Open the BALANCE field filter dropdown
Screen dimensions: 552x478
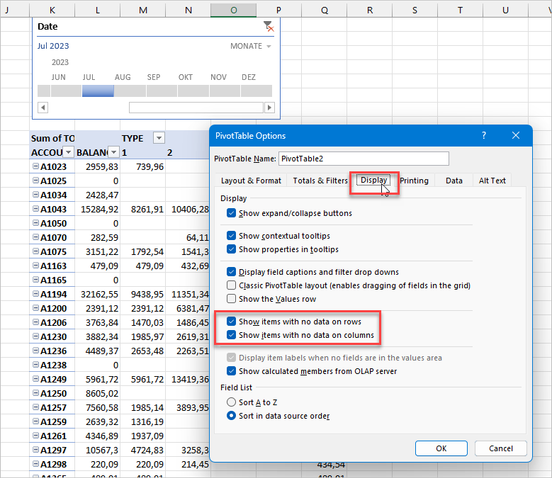point(114,152)
